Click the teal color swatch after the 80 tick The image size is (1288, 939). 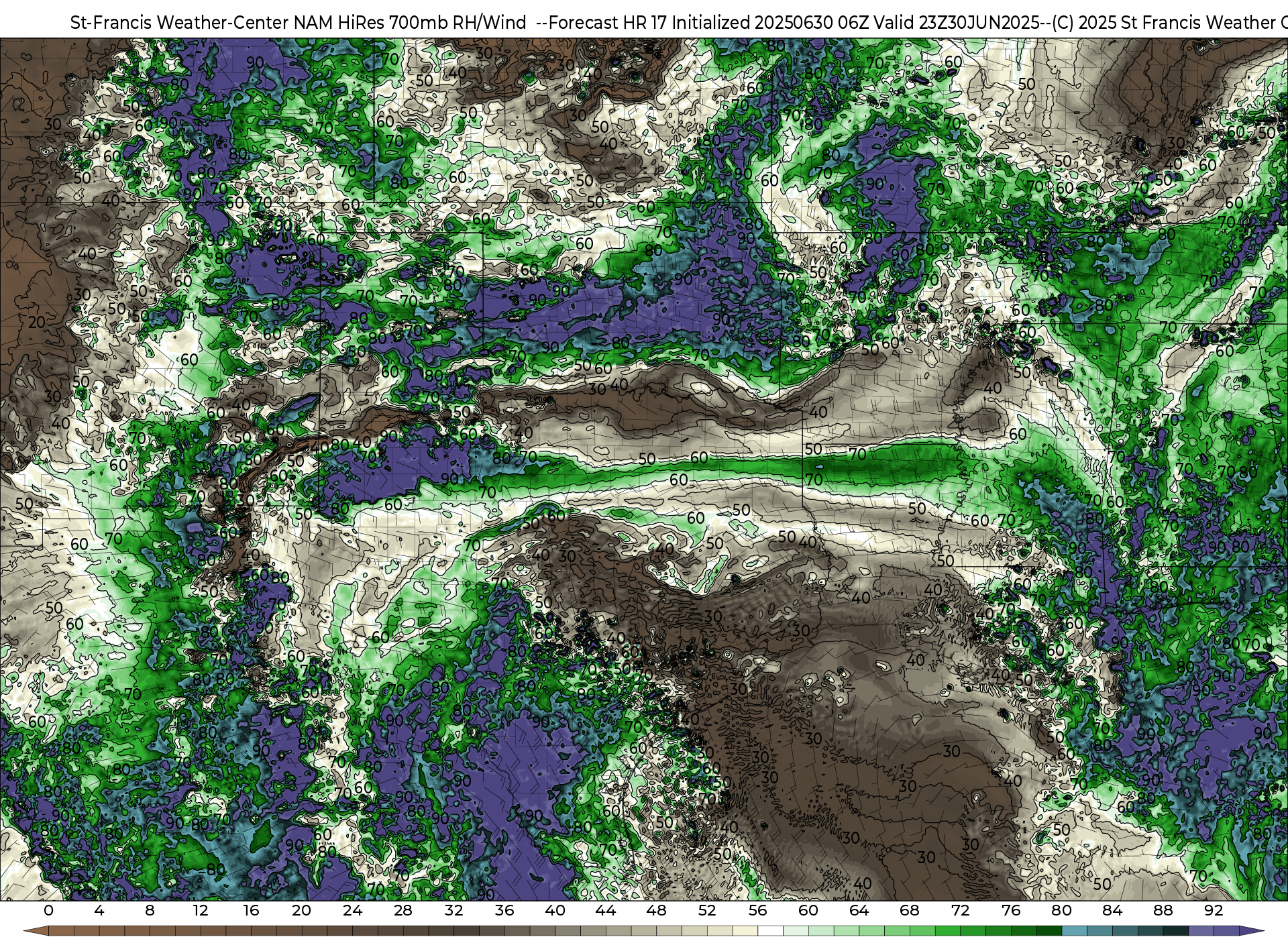(x=1075, y=931)
